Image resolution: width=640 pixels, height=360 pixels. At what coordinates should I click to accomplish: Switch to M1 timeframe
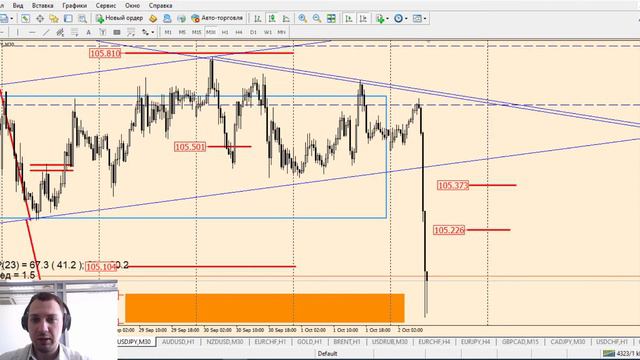point(168,32)
